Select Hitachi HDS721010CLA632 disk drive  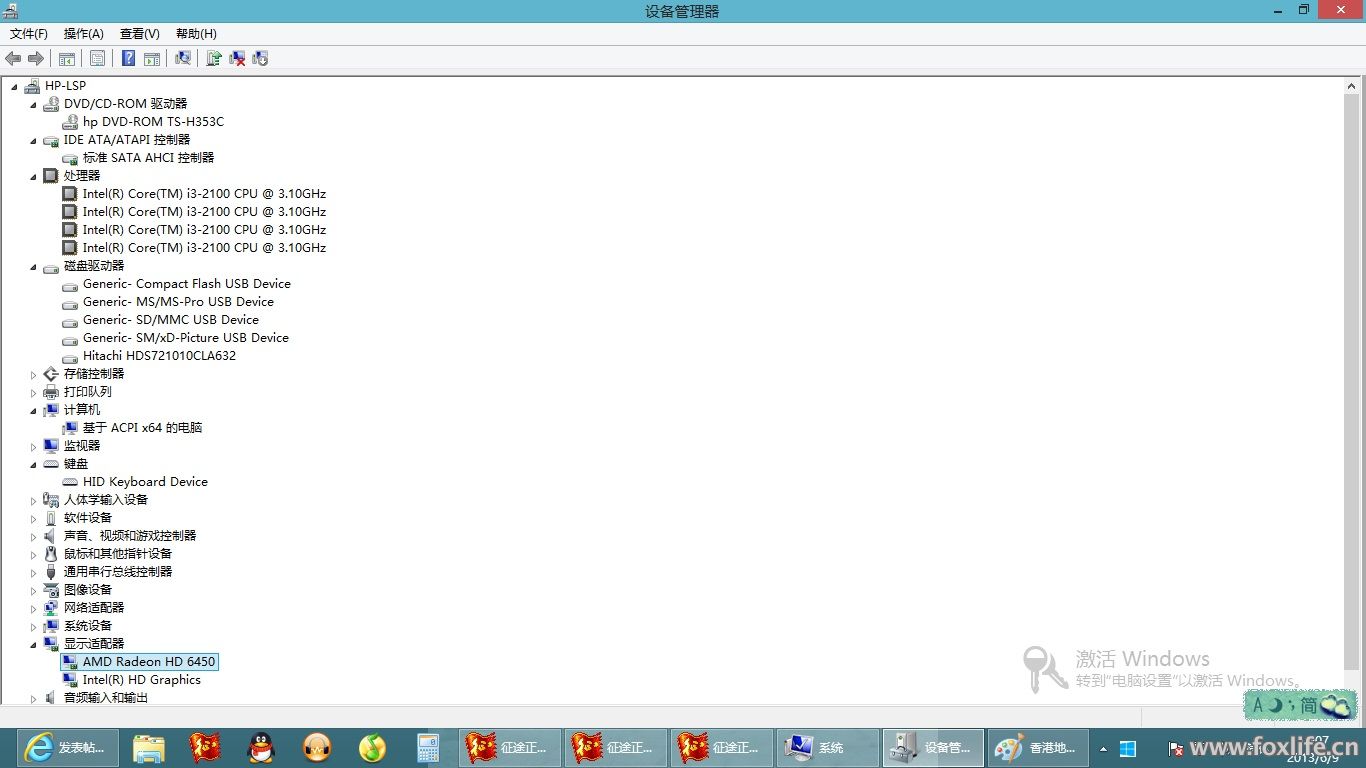159,356
